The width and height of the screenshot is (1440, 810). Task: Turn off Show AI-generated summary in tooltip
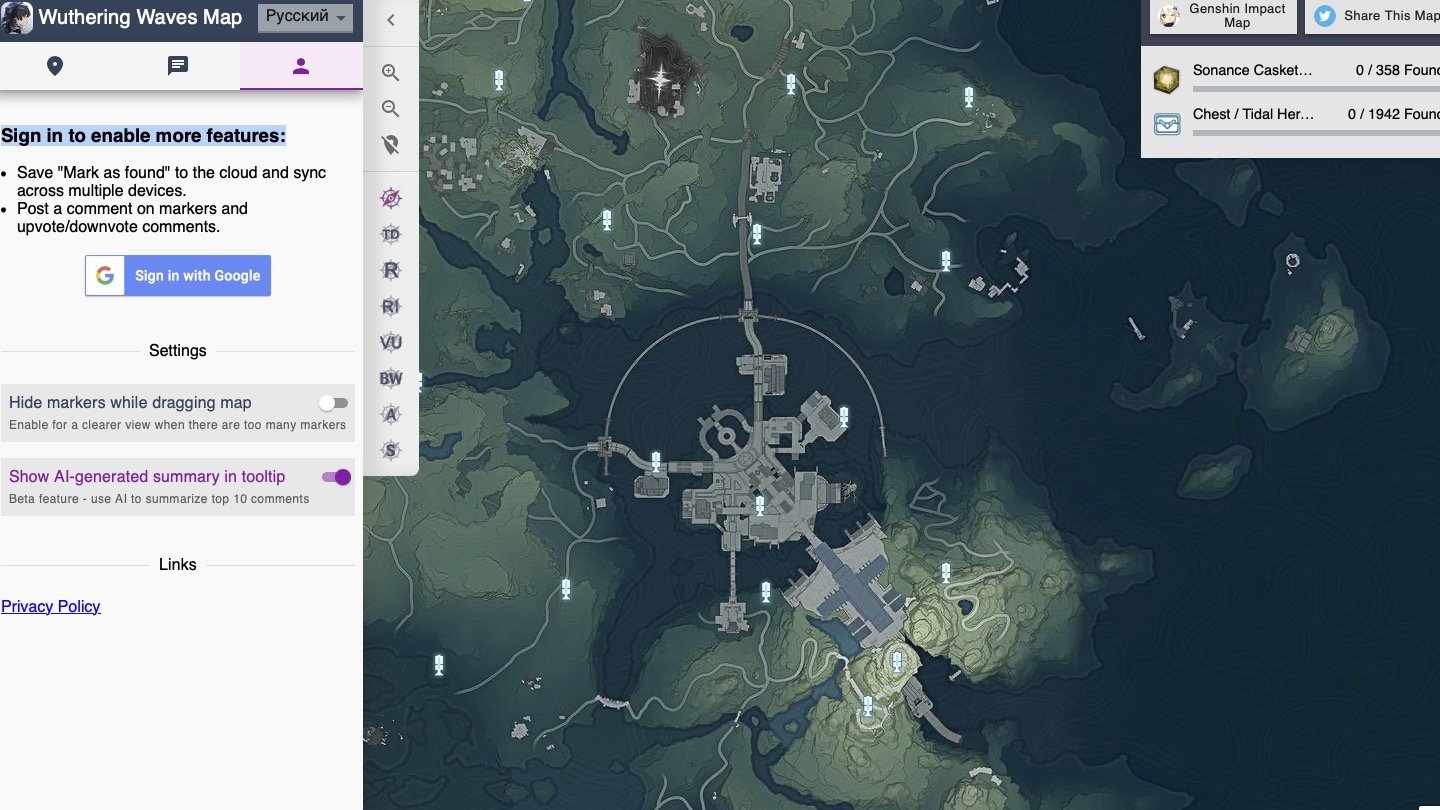pos(336,477)
